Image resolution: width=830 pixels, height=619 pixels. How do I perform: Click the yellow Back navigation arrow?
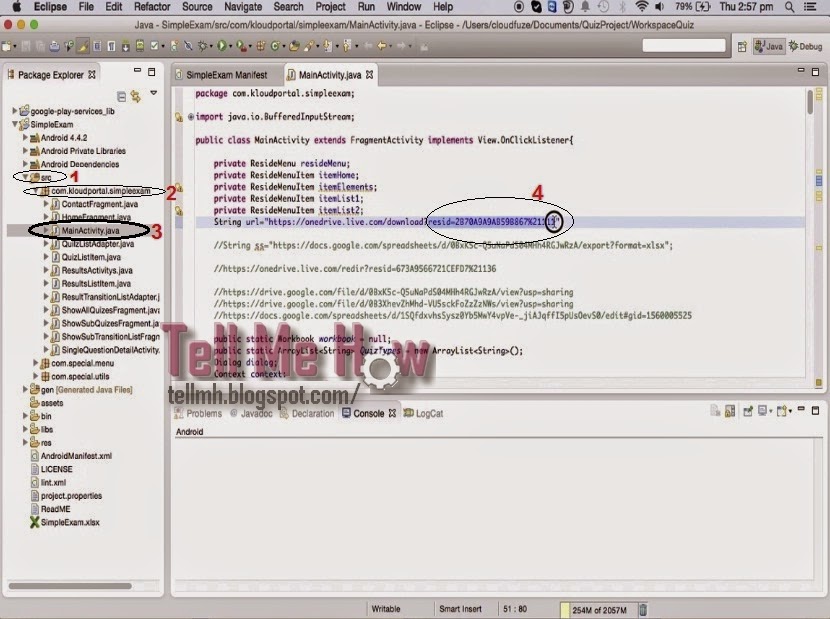tap(382, 47)
